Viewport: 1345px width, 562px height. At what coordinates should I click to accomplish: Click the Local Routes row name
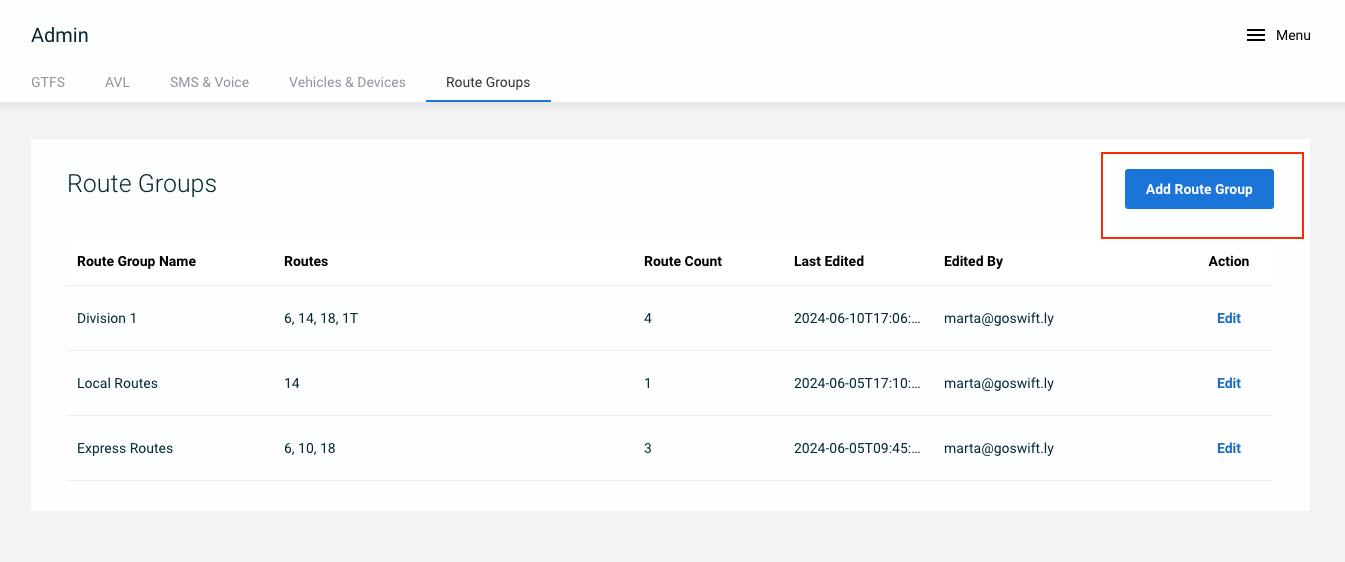tap(117, 383)
